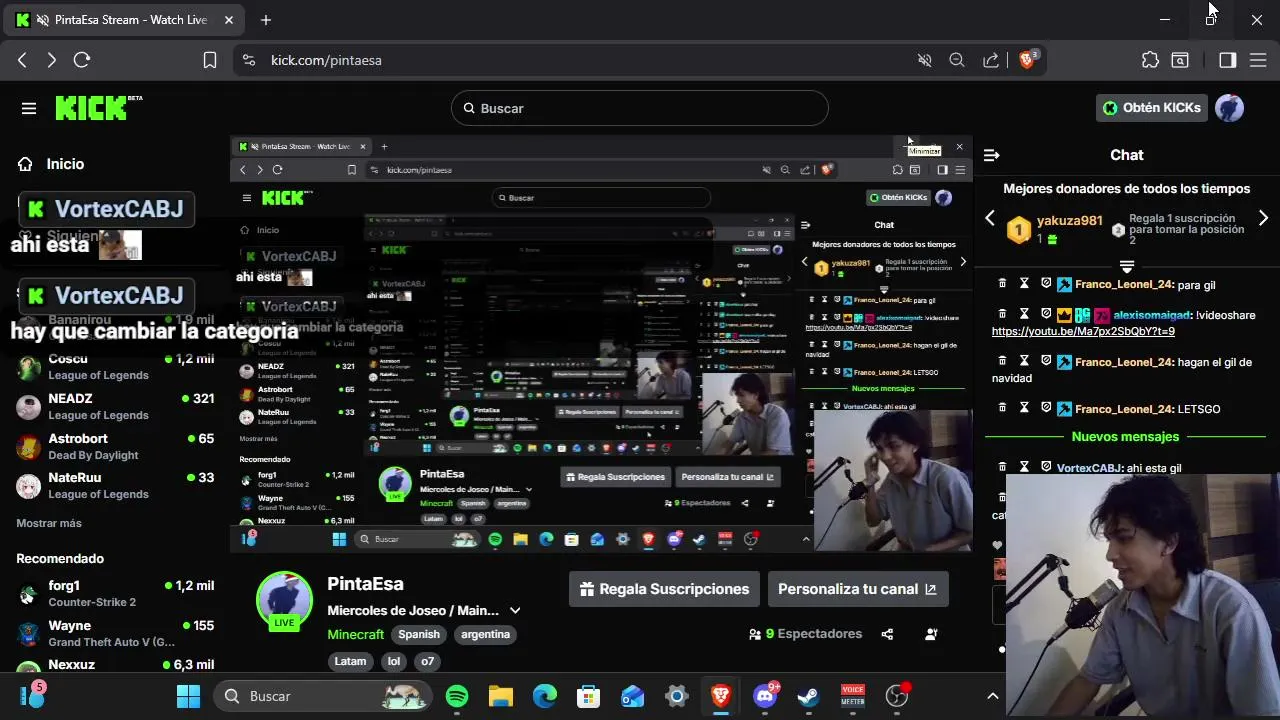Delete alexisomaigad's !videoshare message
This screenshot has width=1280, height=720.
tap(1002, 314)
